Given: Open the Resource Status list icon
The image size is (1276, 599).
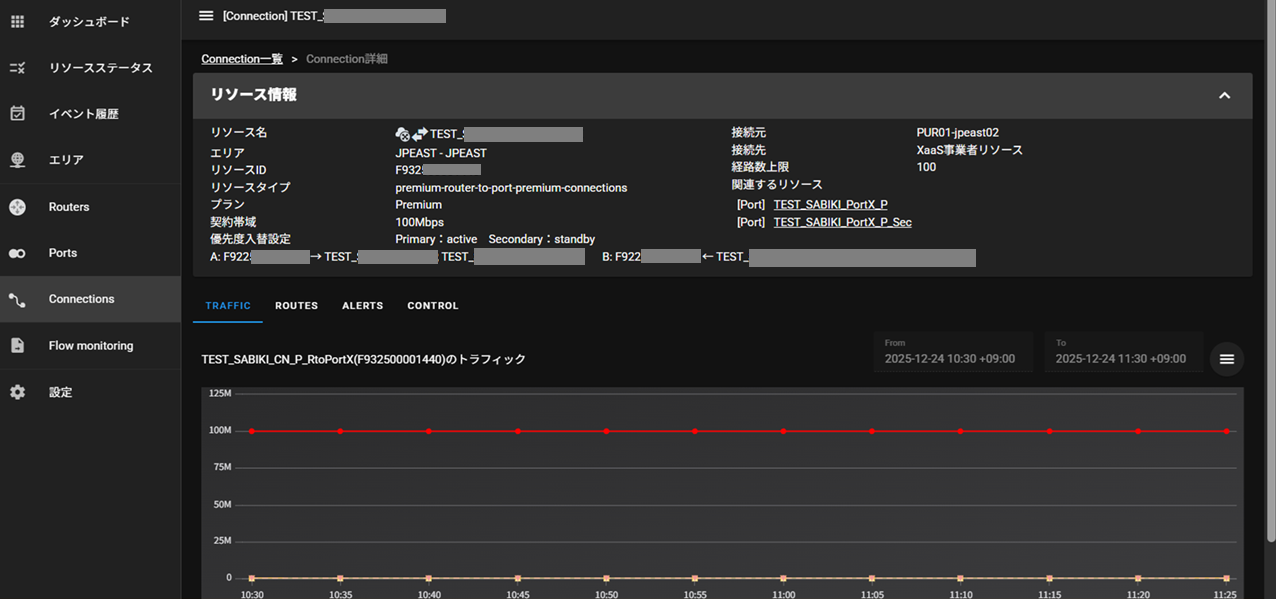Looking at the screenshot, I should (x=17, y=68).
